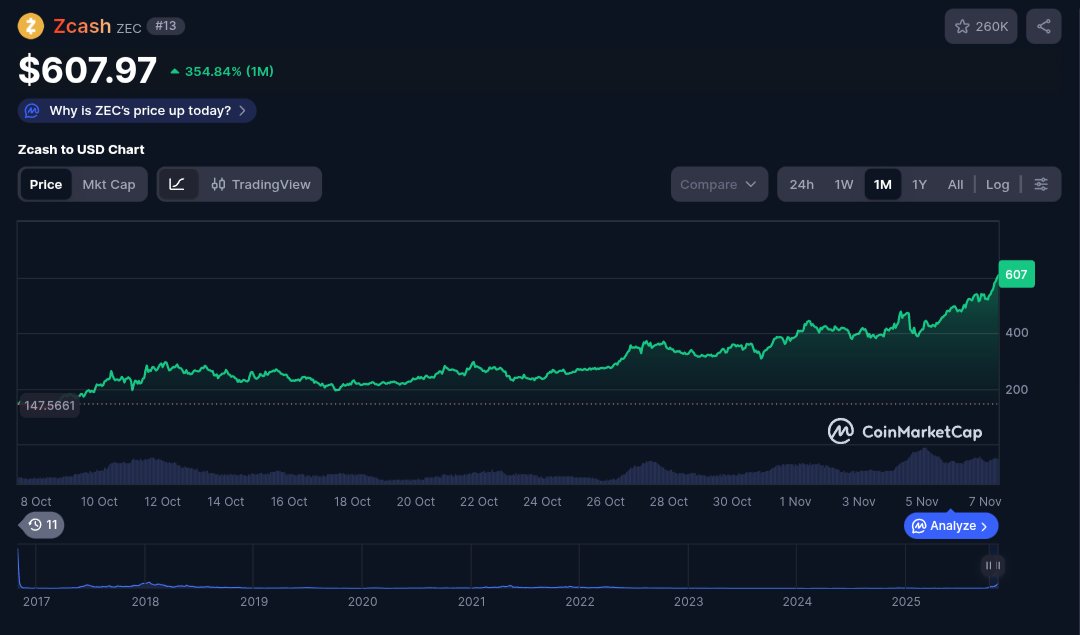Click the 28 Oct date axis label
The width and height of the screenshot is (1080, 635).
pos(668,502)
